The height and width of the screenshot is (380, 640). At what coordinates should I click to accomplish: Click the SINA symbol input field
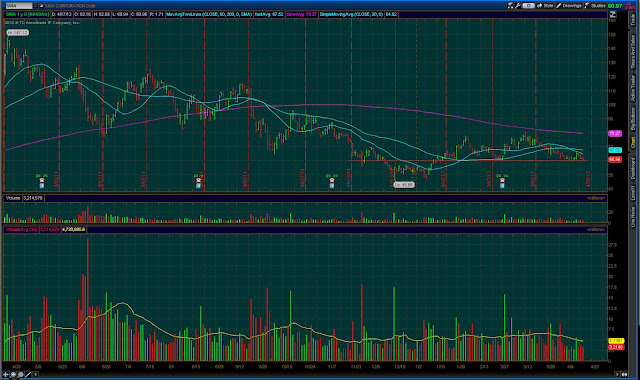coord(18,6)
